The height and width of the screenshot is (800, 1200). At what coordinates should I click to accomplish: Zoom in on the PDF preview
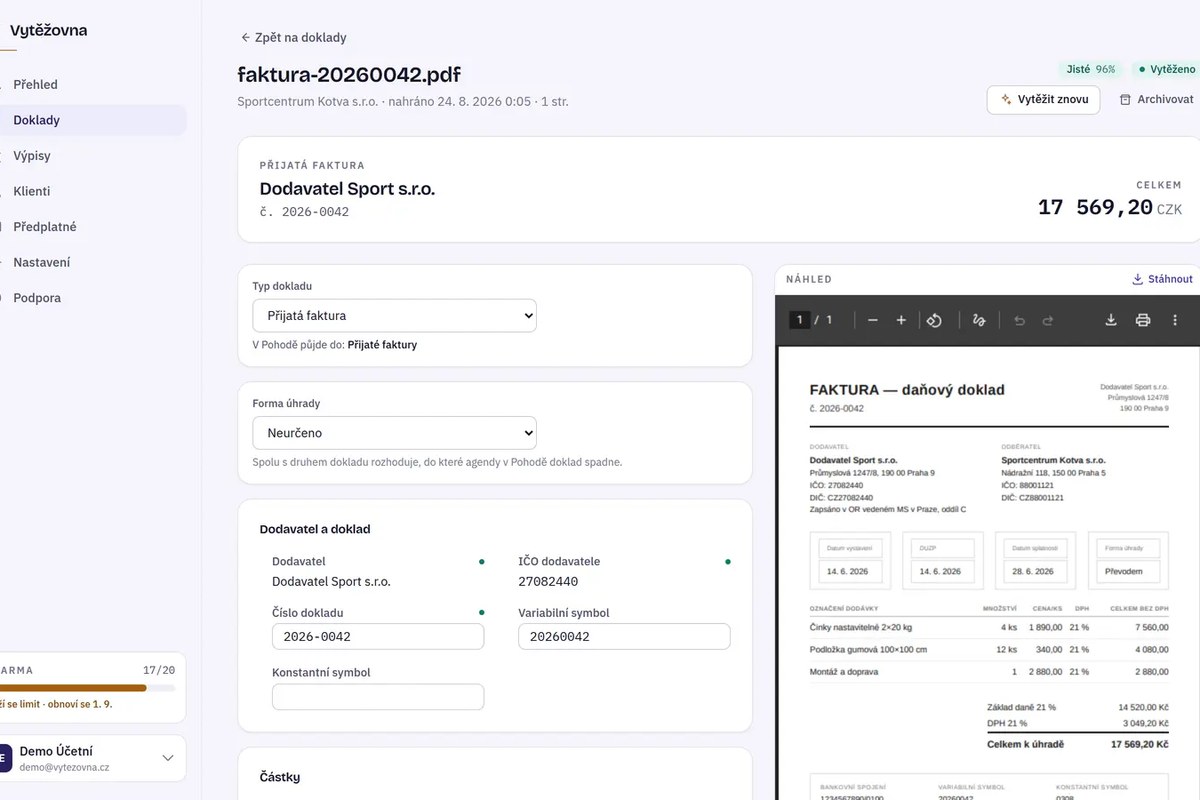(x=901, y=320)
